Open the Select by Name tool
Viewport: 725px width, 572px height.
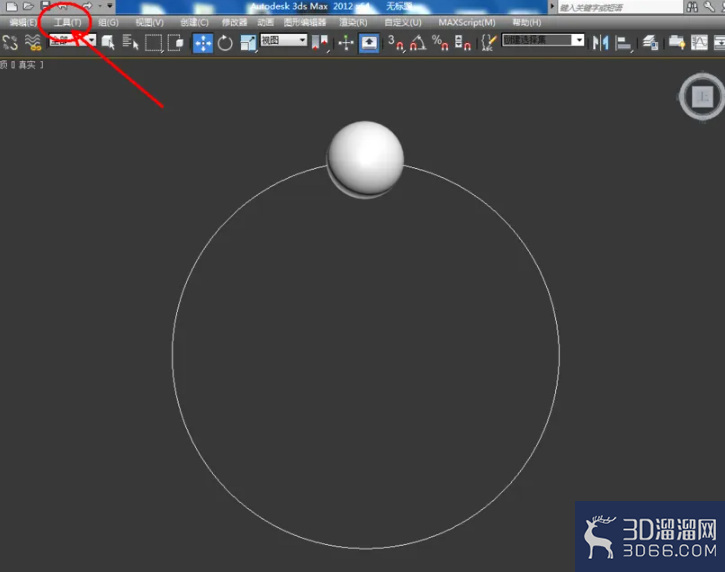tap(130, 43)
